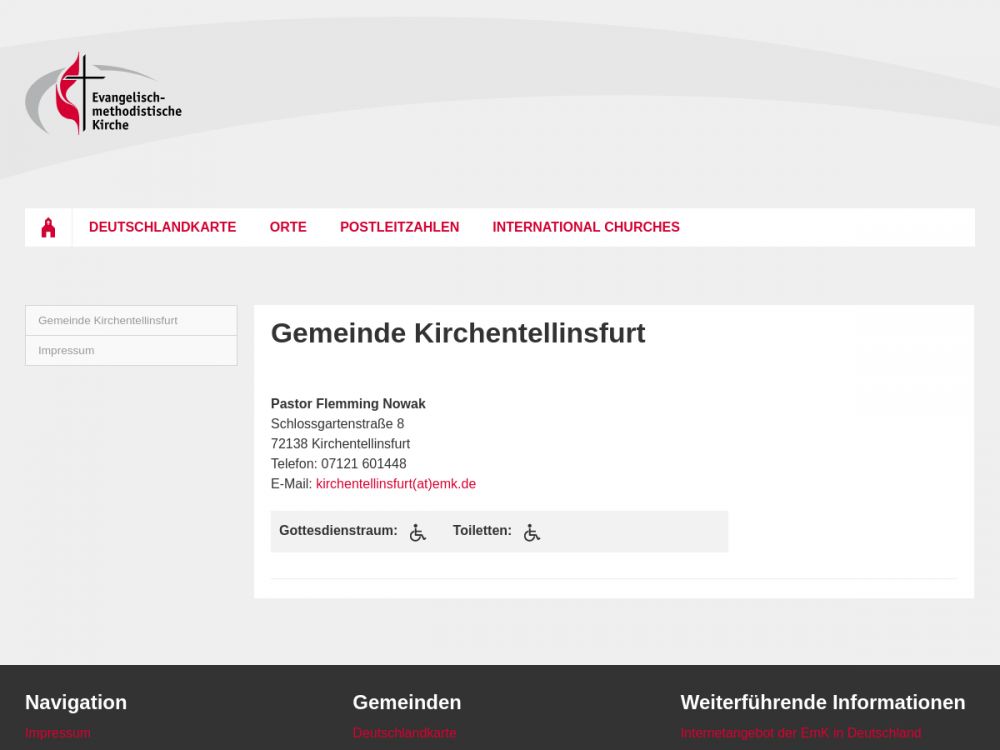1000x750 pixels.
Task: Open the Deutschlandkarte link under footer Gemeinden
Action: [x=404, y=733]
